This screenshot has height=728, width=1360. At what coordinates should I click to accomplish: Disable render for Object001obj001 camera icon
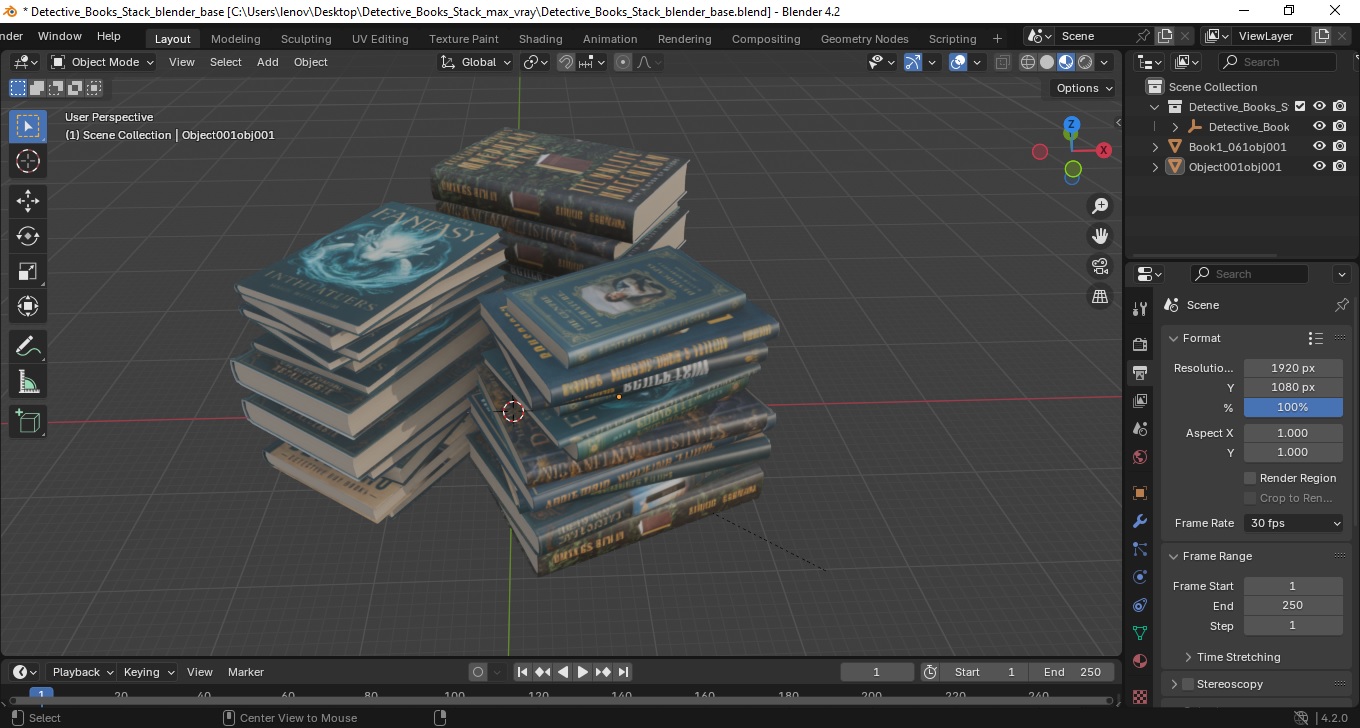1340,167
